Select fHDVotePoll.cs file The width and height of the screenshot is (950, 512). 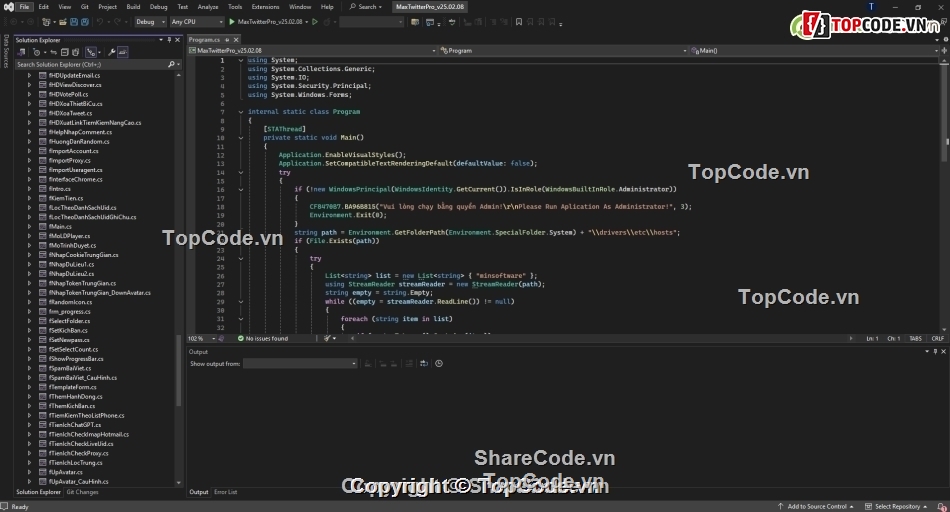pyautogui.click(x=68, y=95)
